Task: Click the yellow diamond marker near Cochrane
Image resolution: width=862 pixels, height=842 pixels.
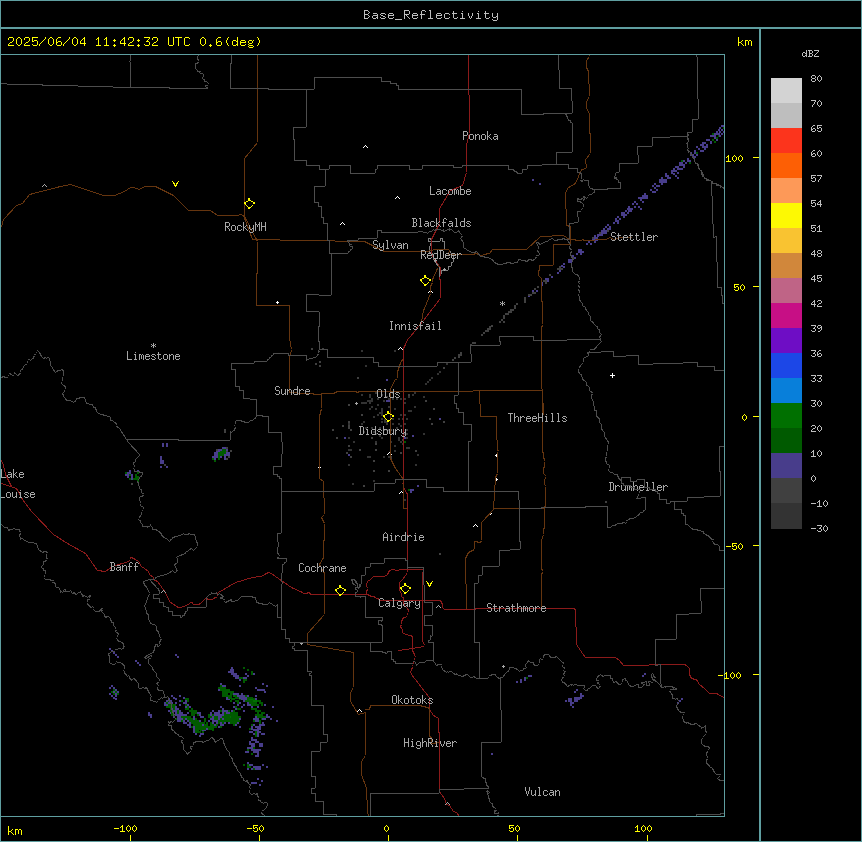Action: pos(340,590)
